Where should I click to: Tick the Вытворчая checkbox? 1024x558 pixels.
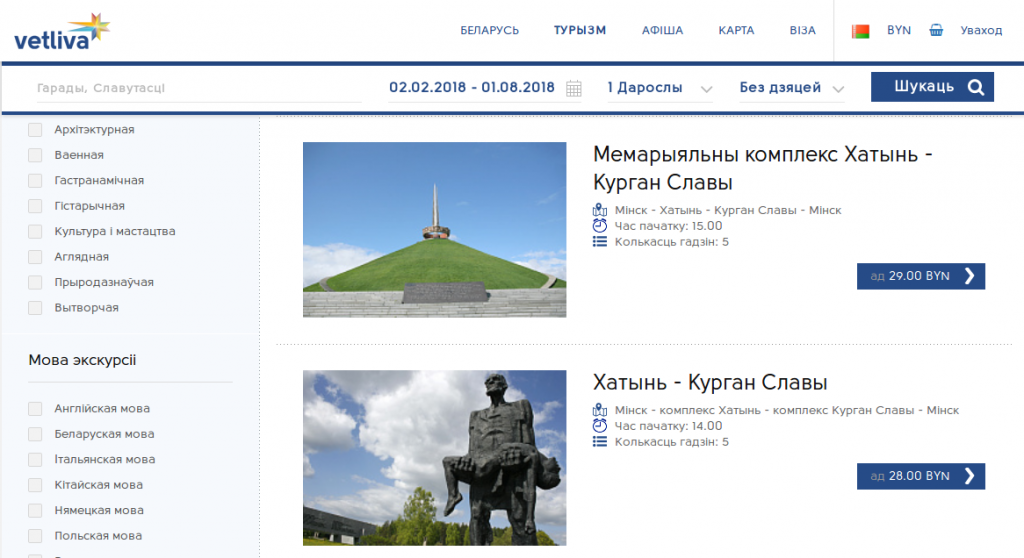(35, 308)
